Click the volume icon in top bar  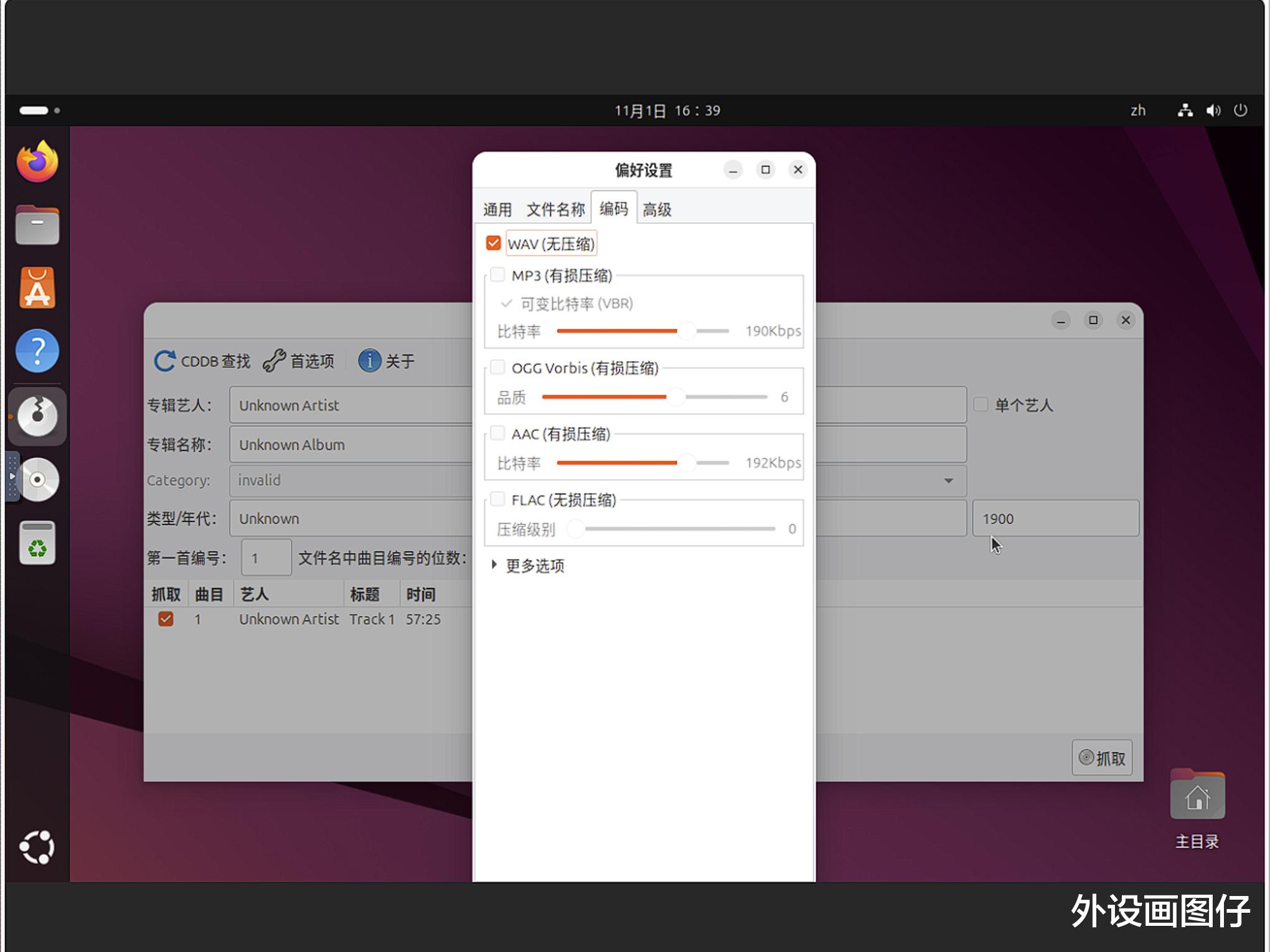pos(1213,111)
